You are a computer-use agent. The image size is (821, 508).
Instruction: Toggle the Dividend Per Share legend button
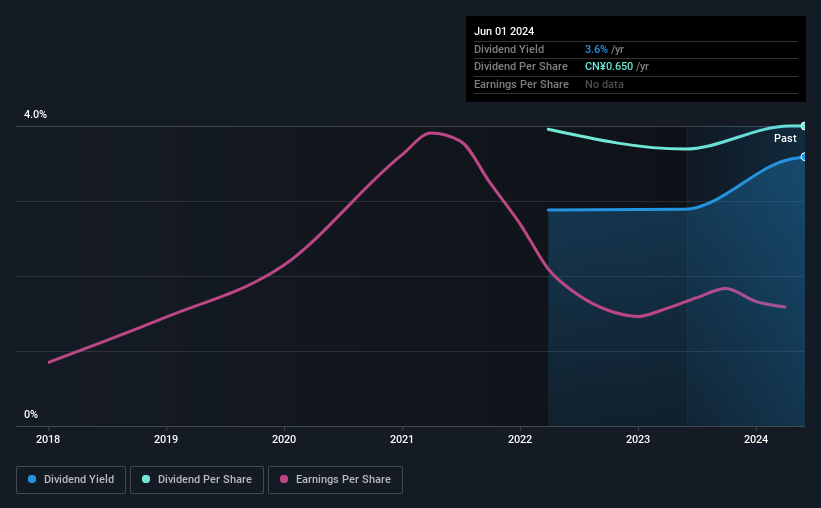(x=197, y=480)
